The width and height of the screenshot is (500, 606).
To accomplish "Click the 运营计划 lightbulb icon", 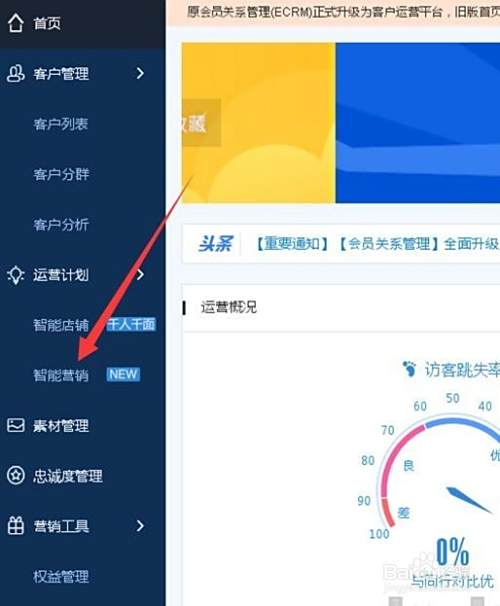I will (x=15, y=275).
